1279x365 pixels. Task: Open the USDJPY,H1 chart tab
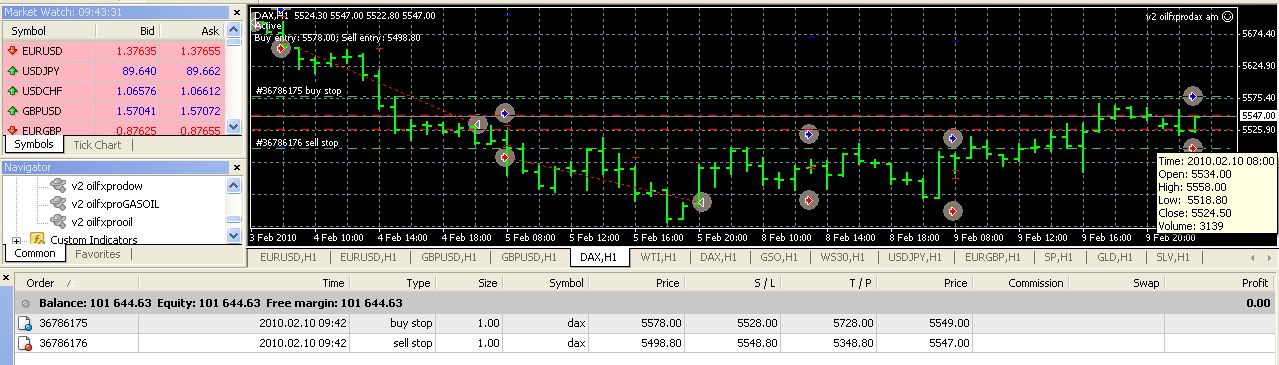(914, 257)
